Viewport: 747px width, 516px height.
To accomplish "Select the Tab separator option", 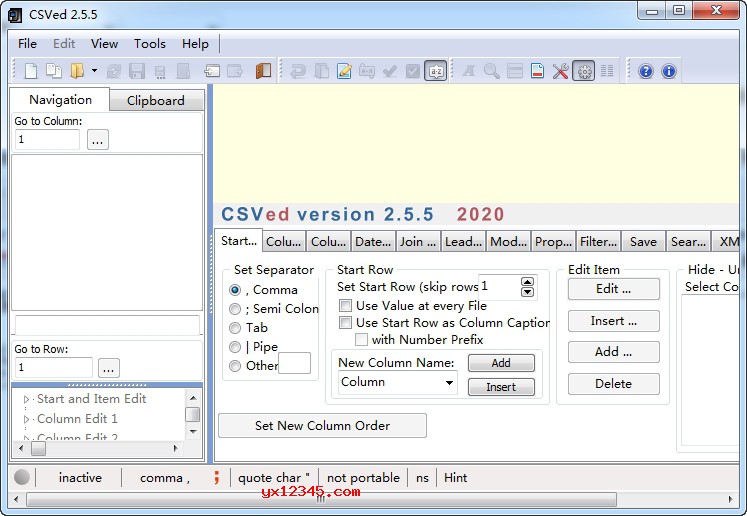I will click(235, 328).
